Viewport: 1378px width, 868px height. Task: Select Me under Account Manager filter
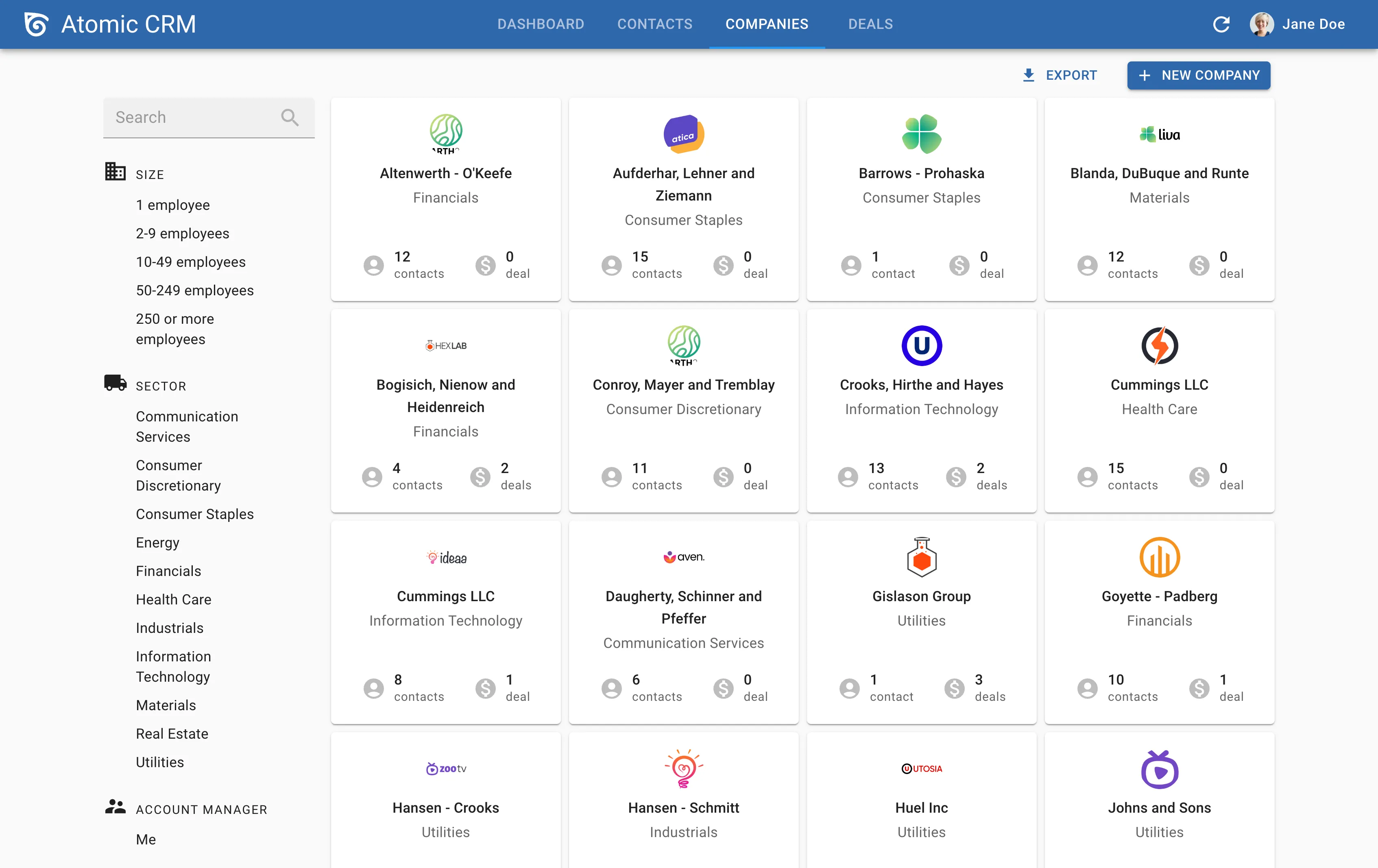tap(146, 840)
